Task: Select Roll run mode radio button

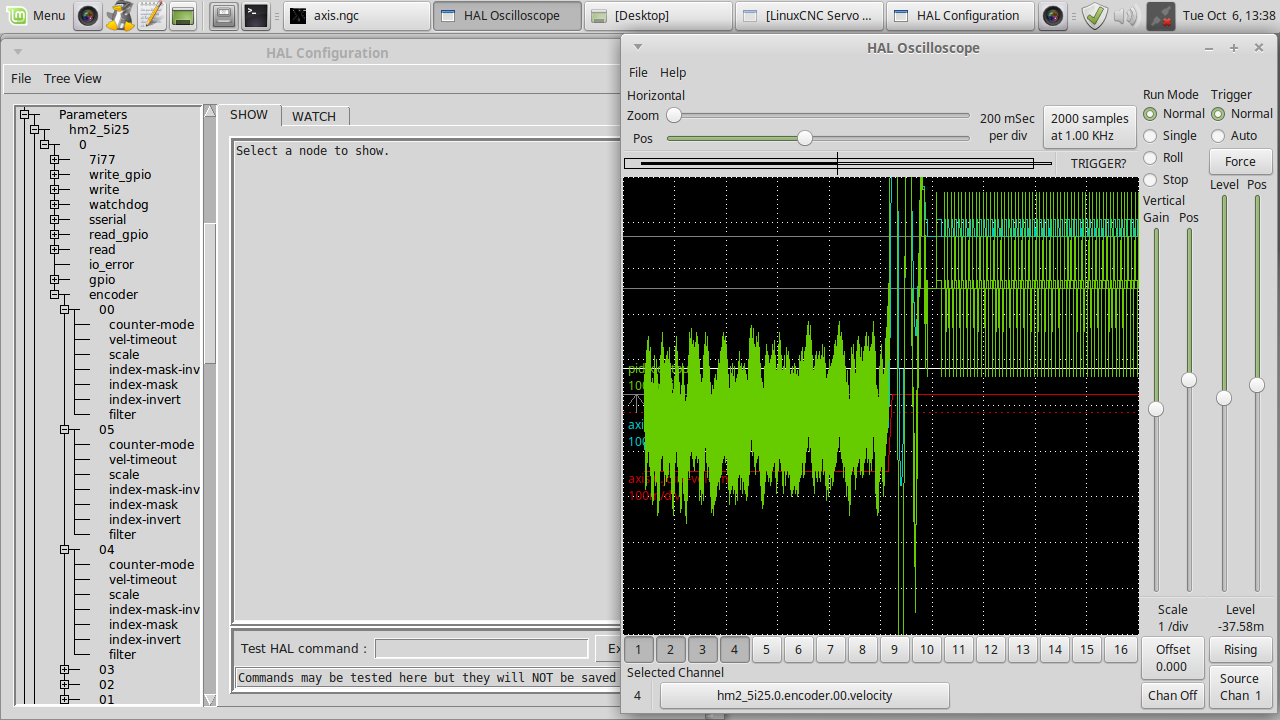Action: pos(1150,158)
